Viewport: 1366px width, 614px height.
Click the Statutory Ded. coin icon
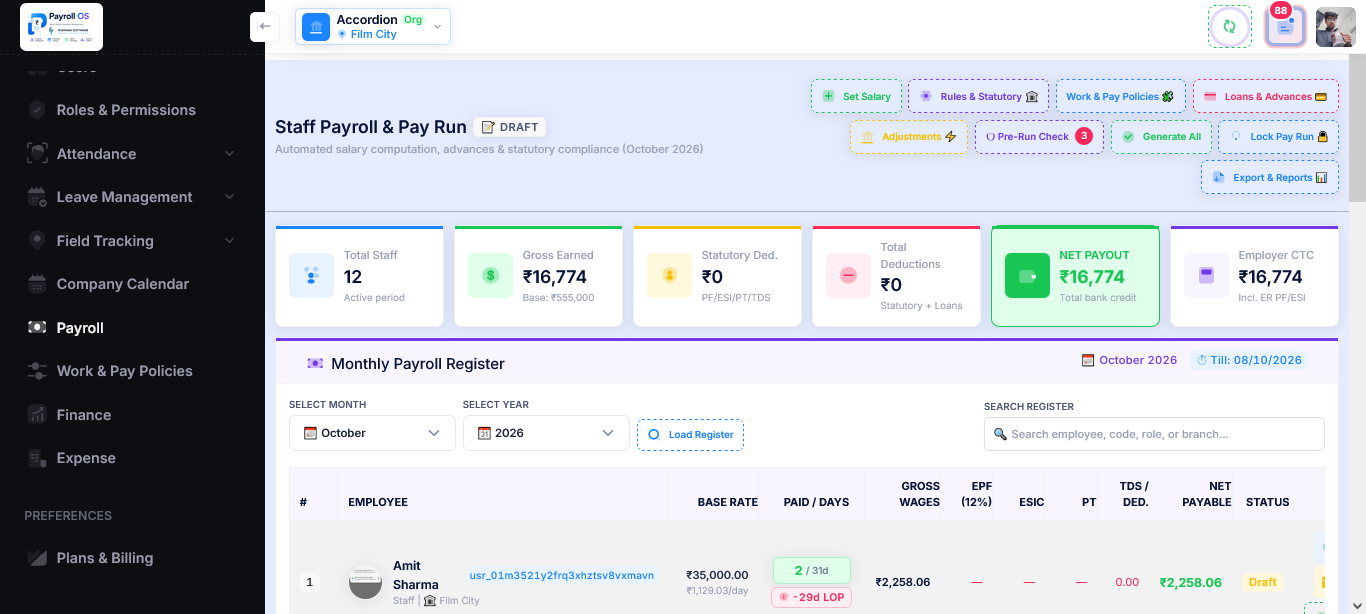coord(669,276)
